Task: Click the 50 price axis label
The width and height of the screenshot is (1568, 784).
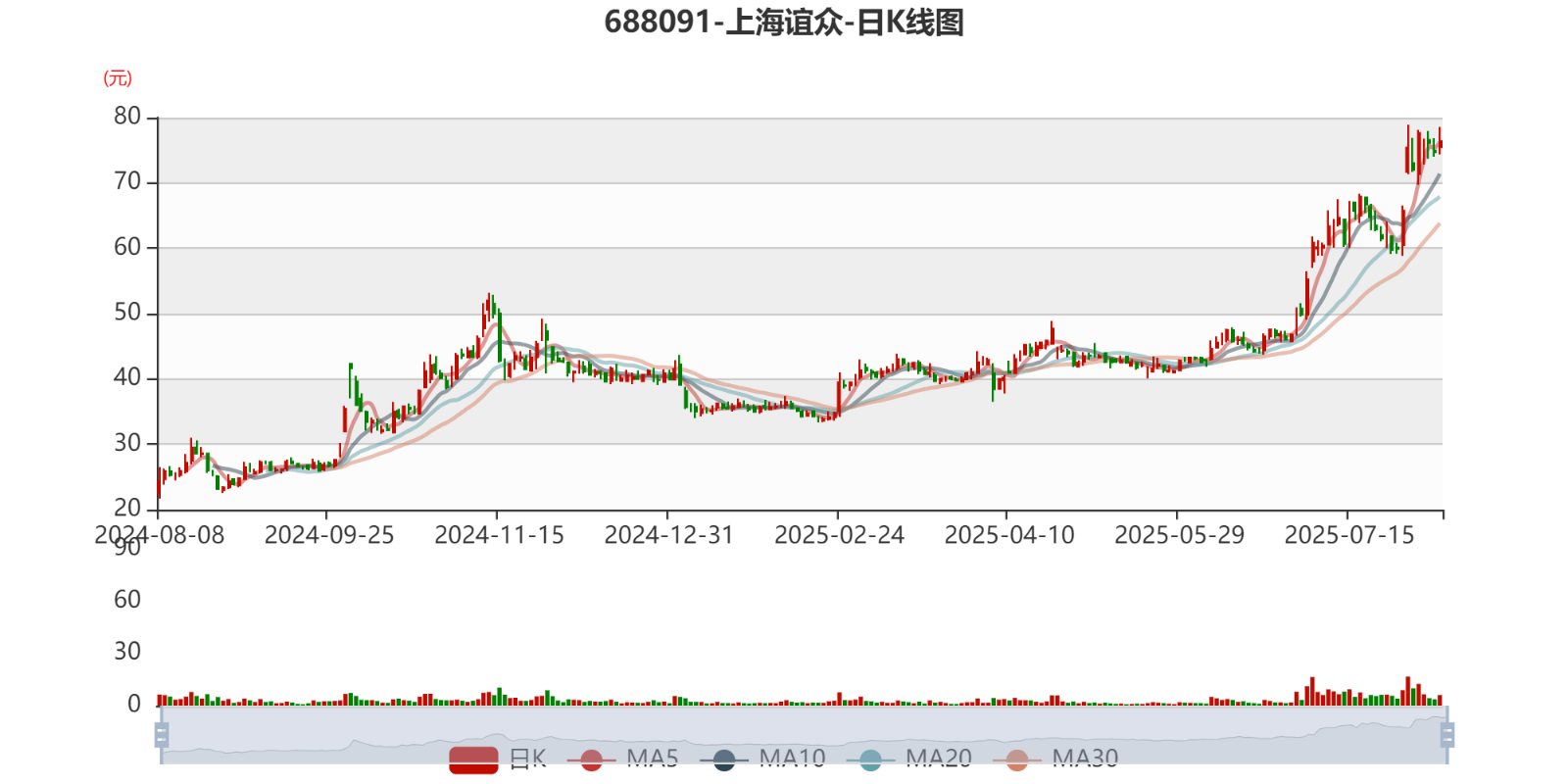Action: pos(127,313)
